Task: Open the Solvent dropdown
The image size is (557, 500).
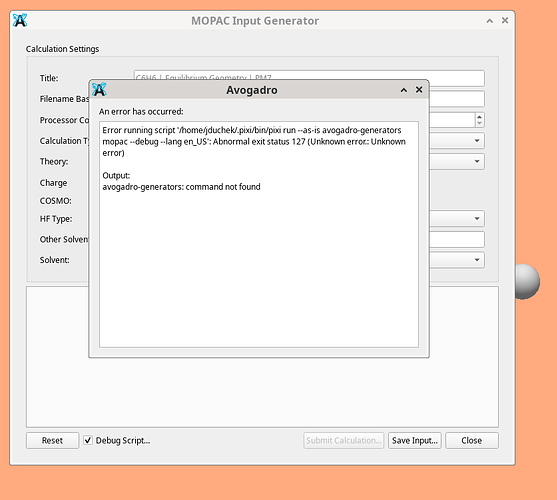Action: (477, 260)
